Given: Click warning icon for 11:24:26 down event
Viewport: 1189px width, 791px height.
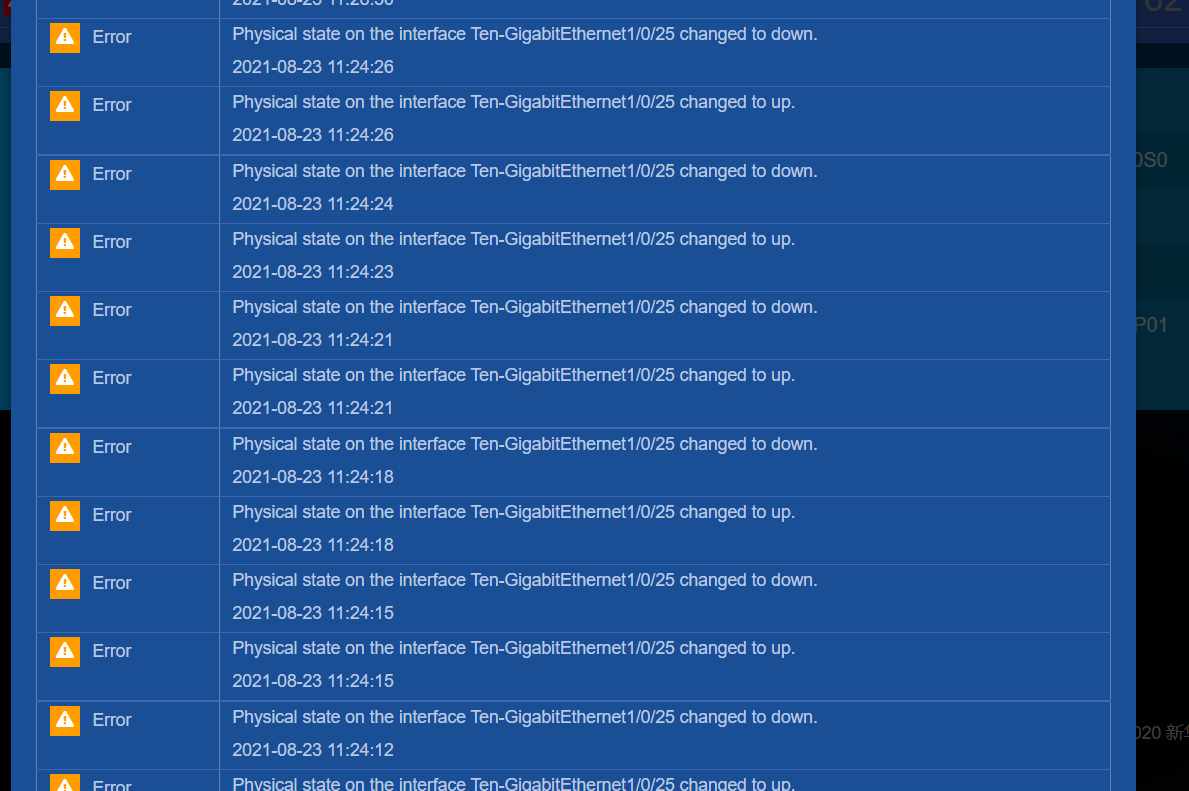Looking at the screenshot, I should 64,37.
